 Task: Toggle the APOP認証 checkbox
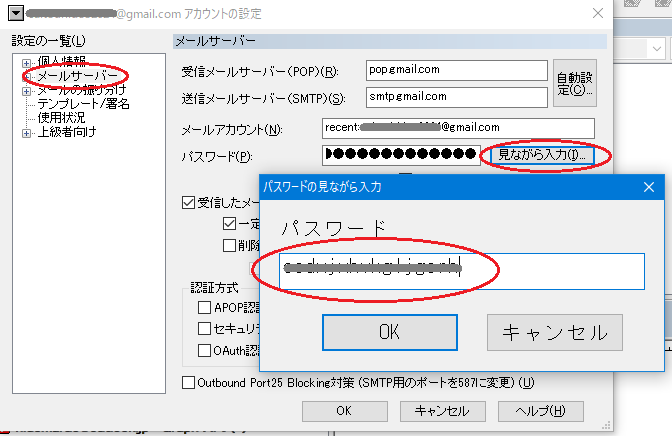tap(205, 308)
